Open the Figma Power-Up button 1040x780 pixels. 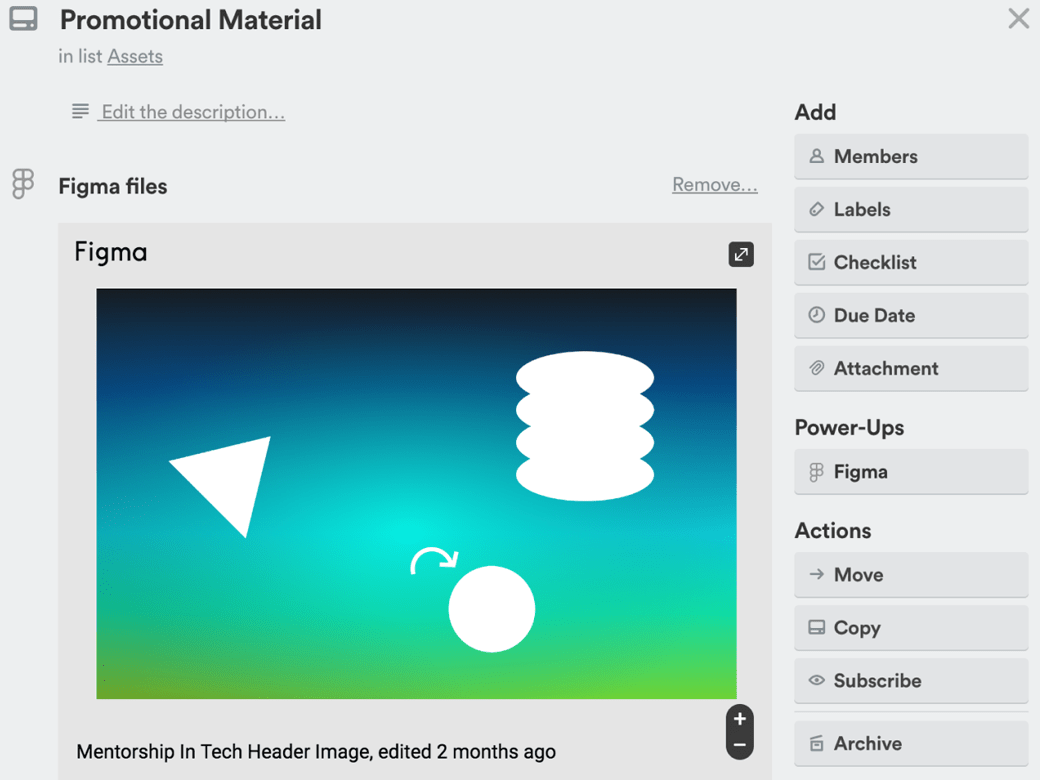click(x=910, y=472)
